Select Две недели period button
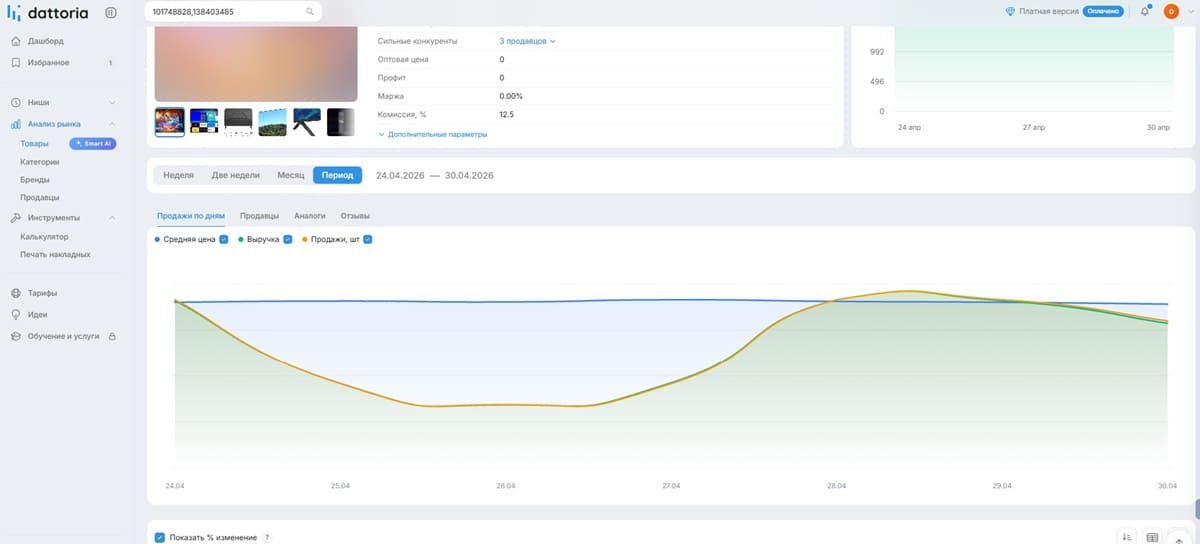 (x=235, y=175)
